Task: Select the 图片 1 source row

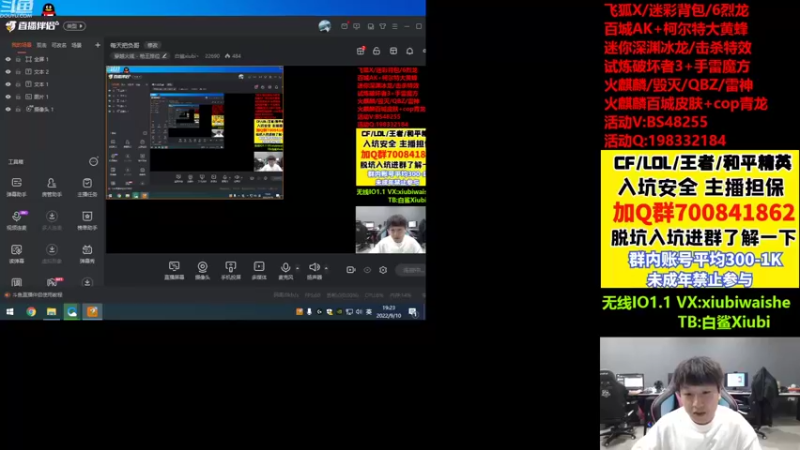Action: coord(53,96)
